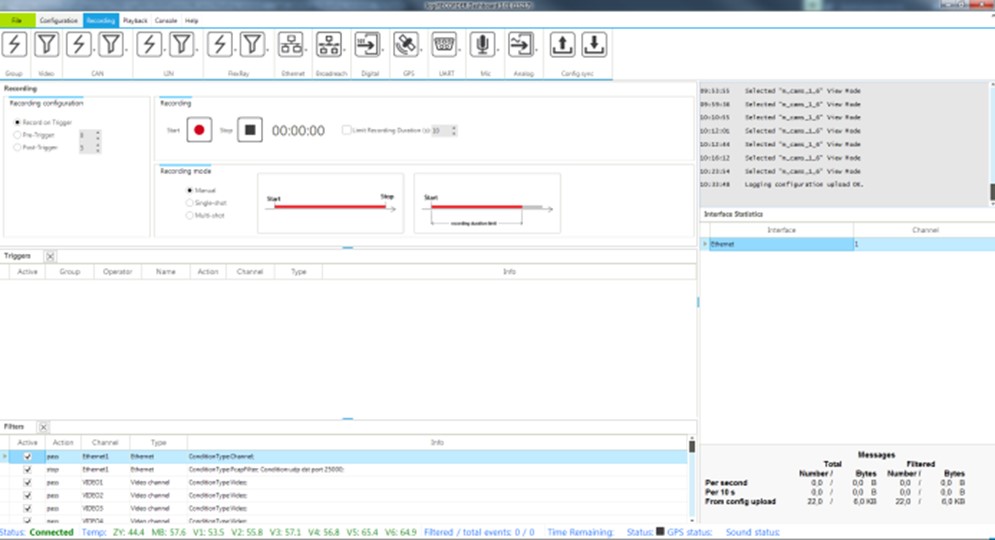The image size is (995, 540).
Task: Uncheck Active for VIDEO1 filter row
Action: pos(27,483)
